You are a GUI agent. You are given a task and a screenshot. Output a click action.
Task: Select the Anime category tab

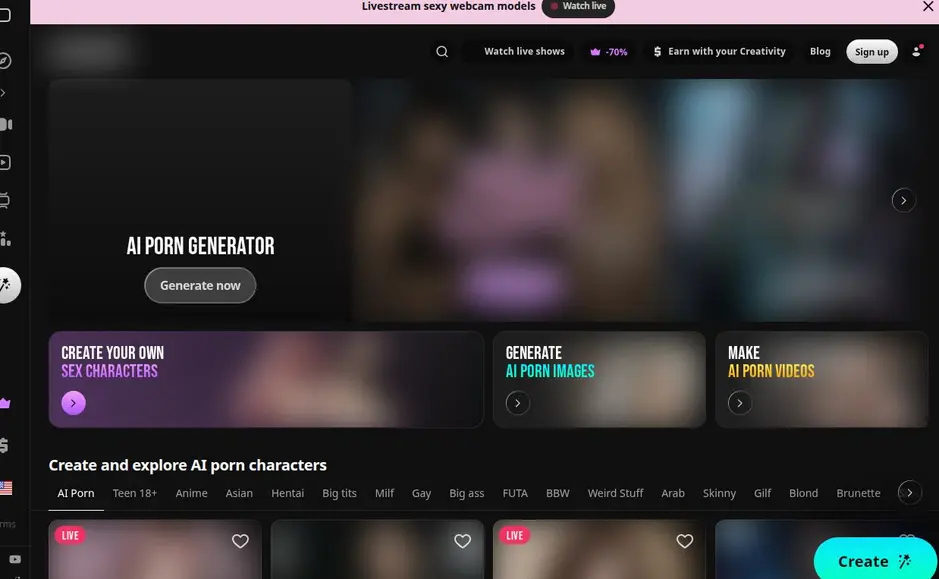191,493
